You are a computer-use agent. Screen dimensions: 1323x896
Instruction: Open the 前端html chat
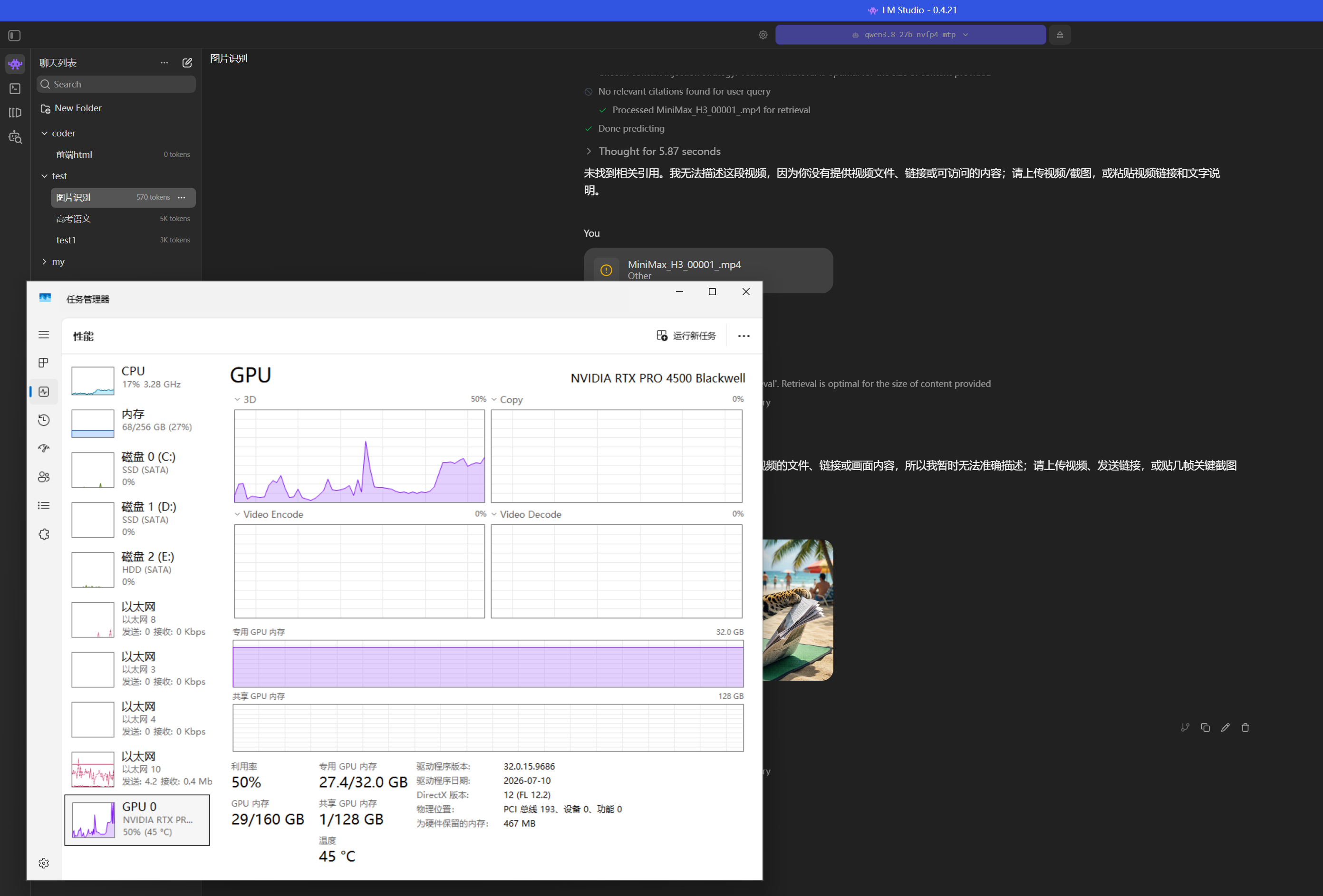pyautogui.click(x=123, y=154)
